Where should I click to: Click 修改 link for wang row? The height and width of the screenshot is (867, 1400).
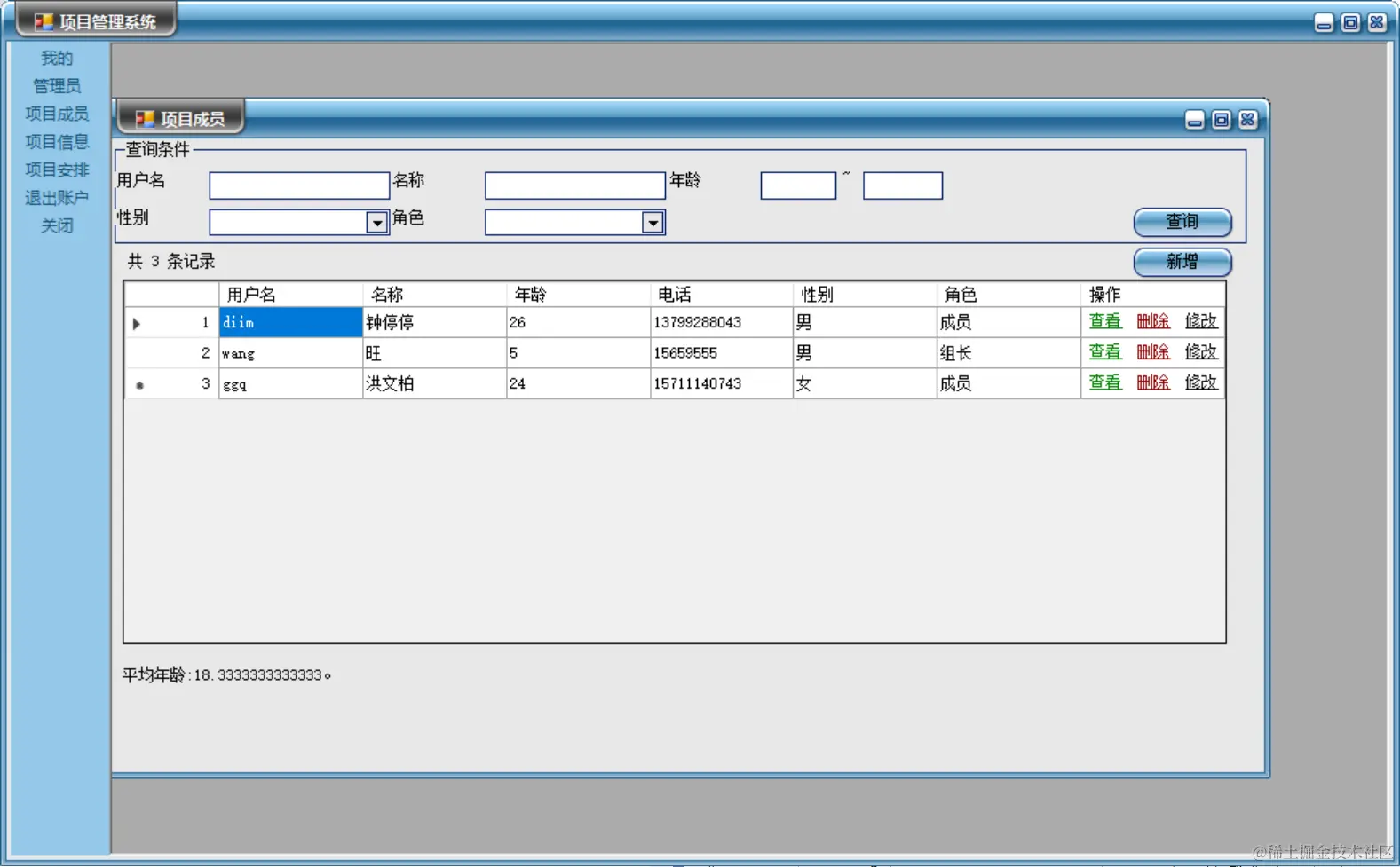1201,352
